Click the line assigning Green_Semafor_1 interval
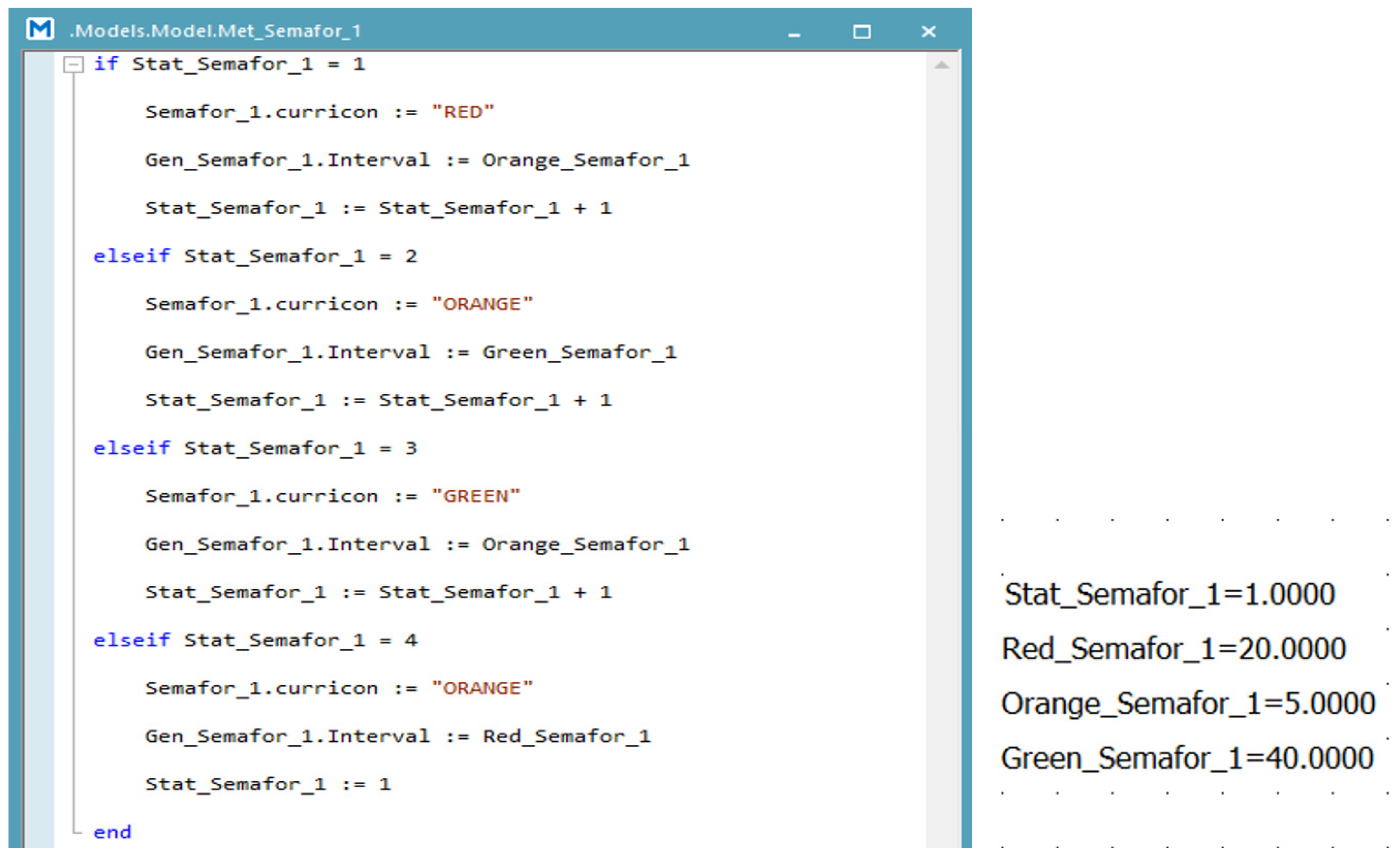1400x859 pixels. (x=410, y=352)
